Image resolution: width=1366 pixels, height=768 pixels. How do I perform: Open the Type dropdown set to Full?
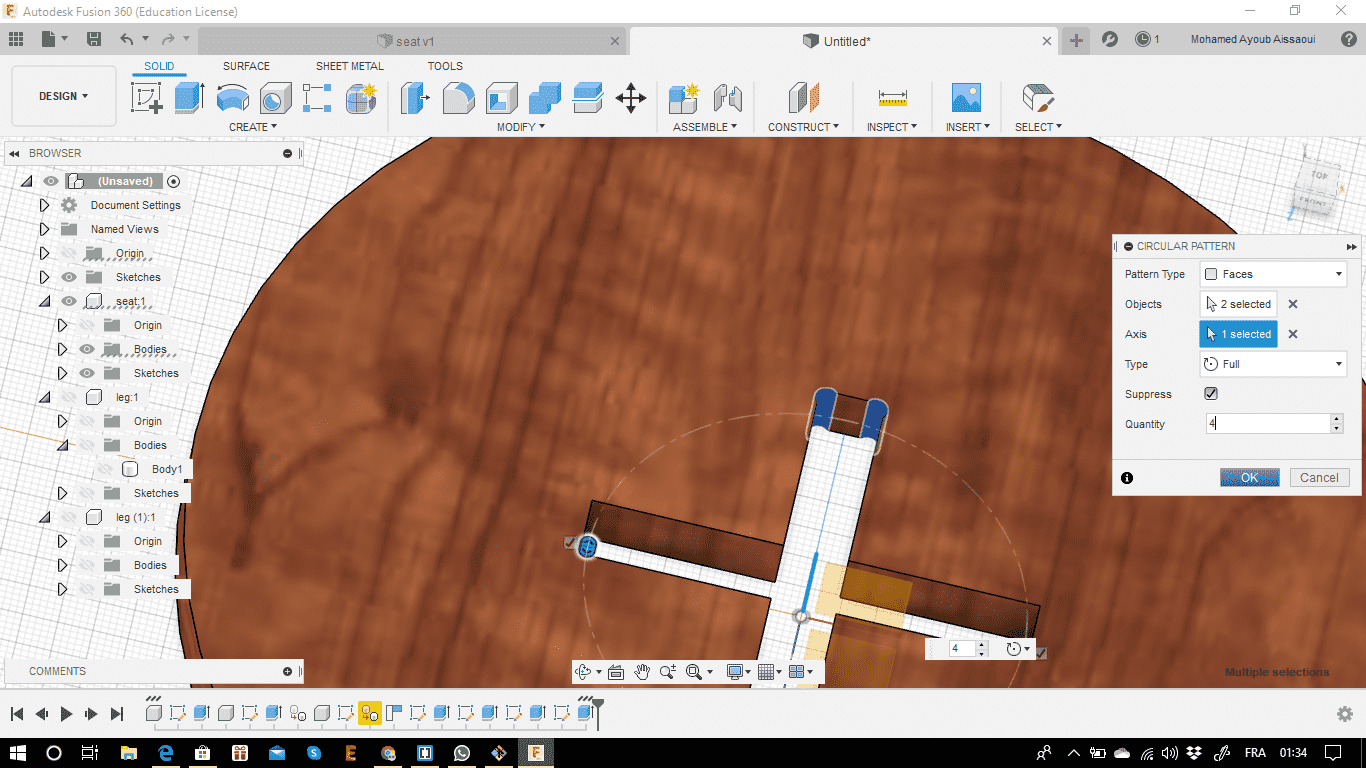(x=1273, y=364)
